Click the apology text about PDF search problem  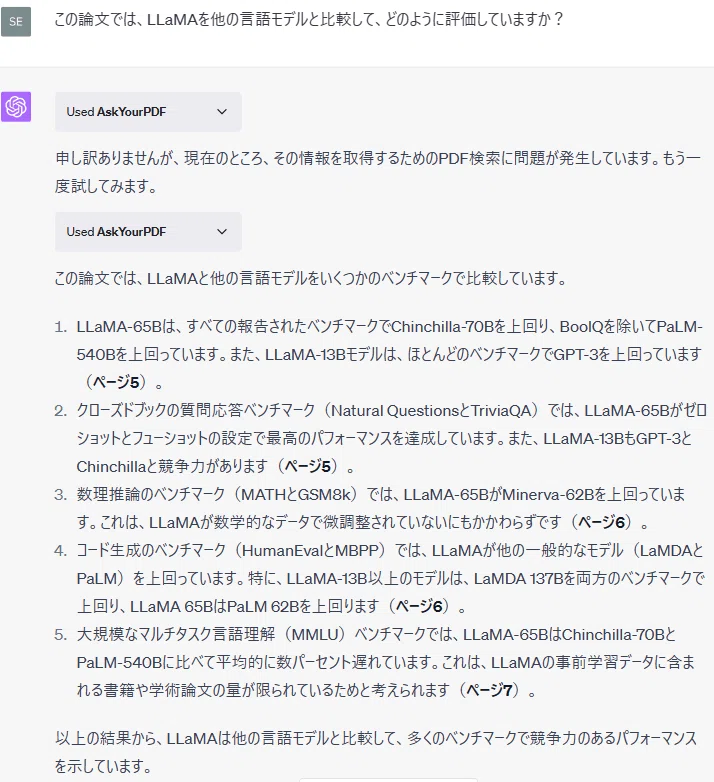[x=378, y=172]
